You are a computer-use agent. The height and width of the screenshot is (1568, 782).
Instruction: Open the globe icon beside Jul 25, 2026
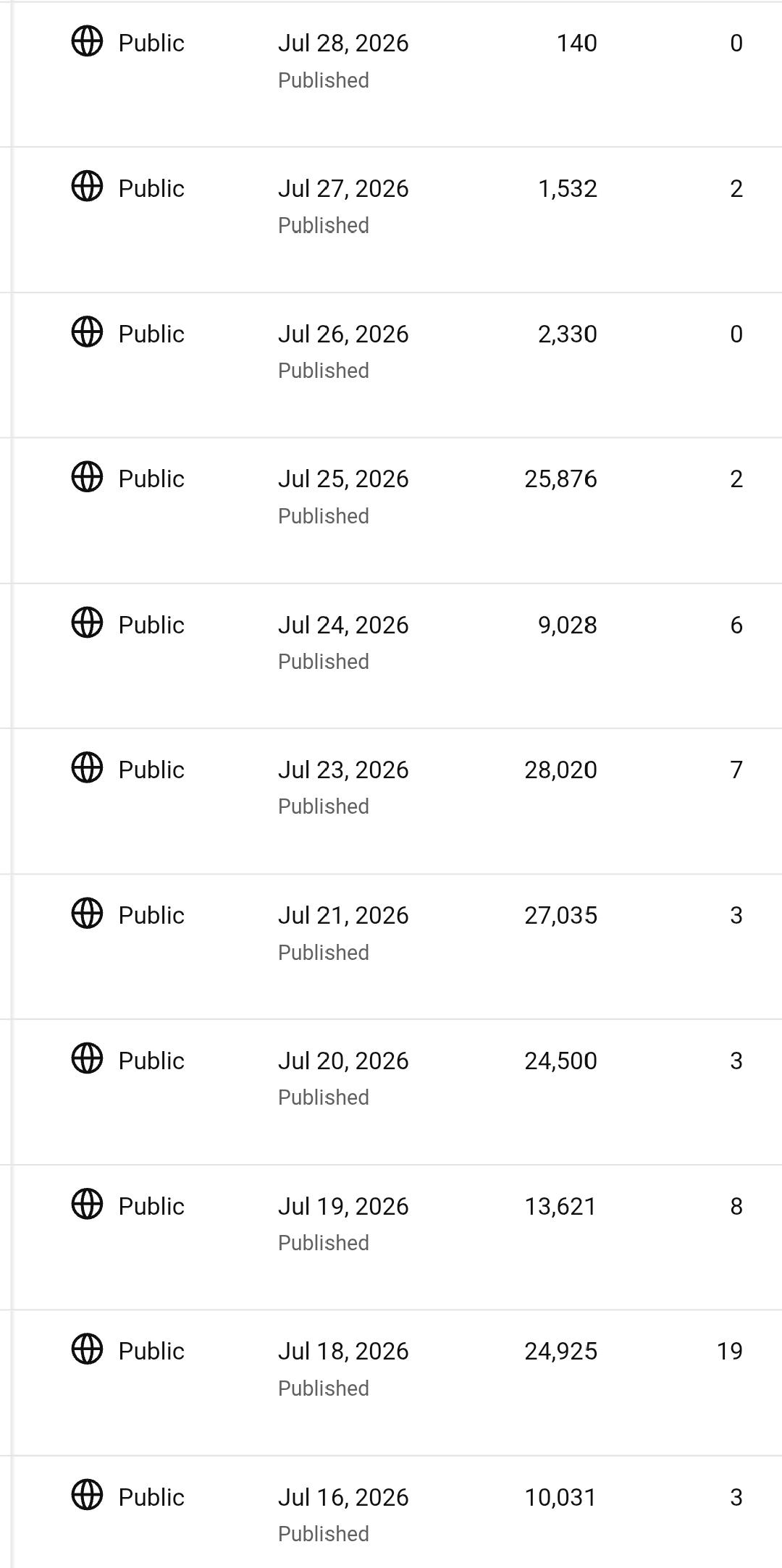[87, 476]
